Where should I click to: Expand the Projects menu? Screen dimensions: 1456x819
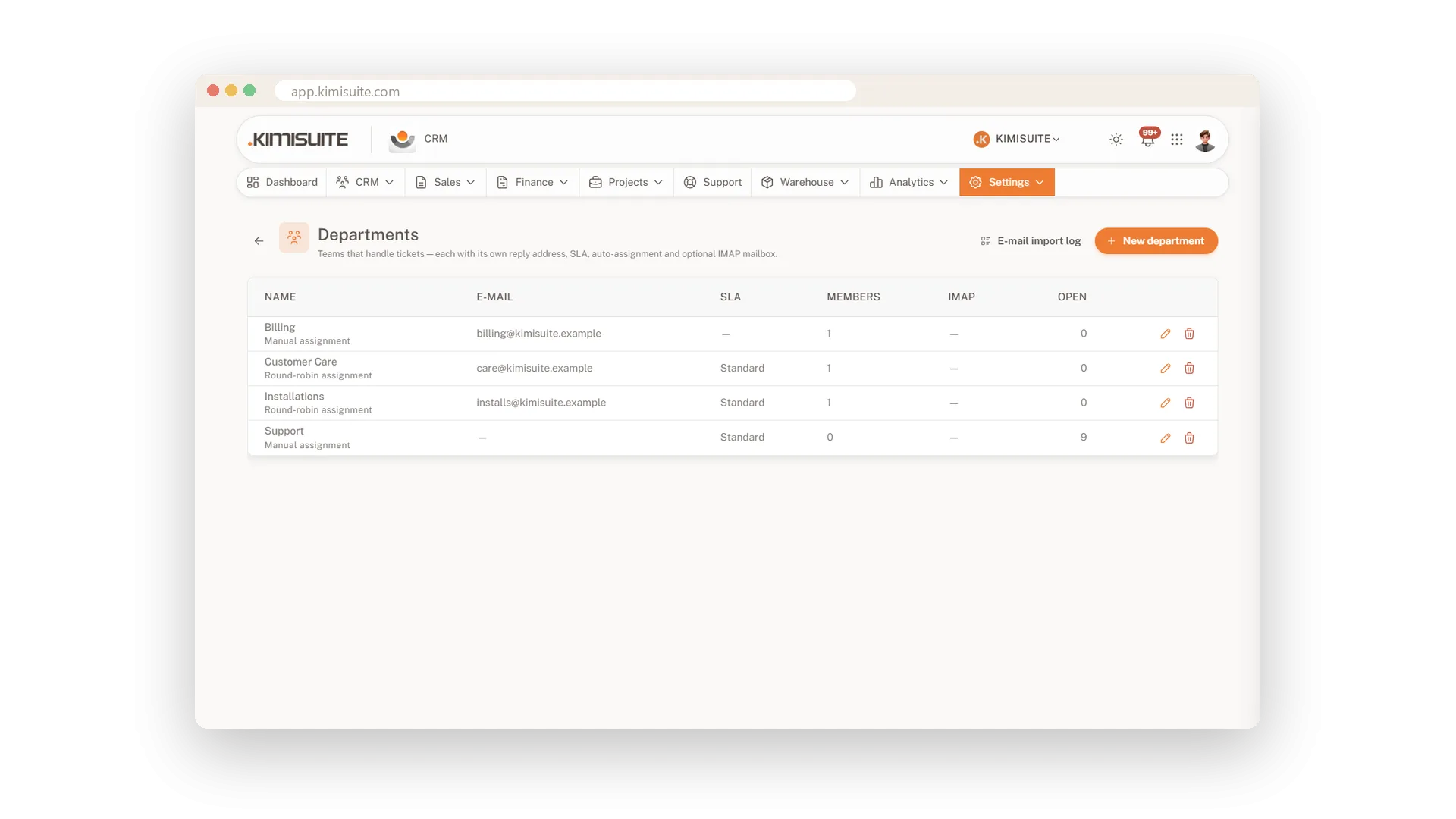(626, 182)
